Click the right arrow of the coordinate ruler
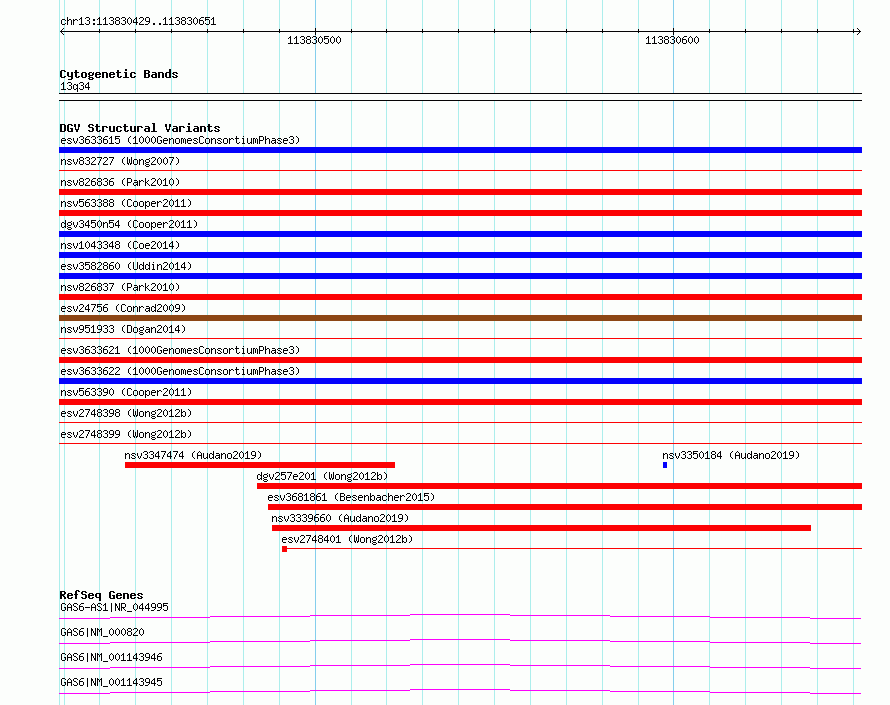 point(858,32)
